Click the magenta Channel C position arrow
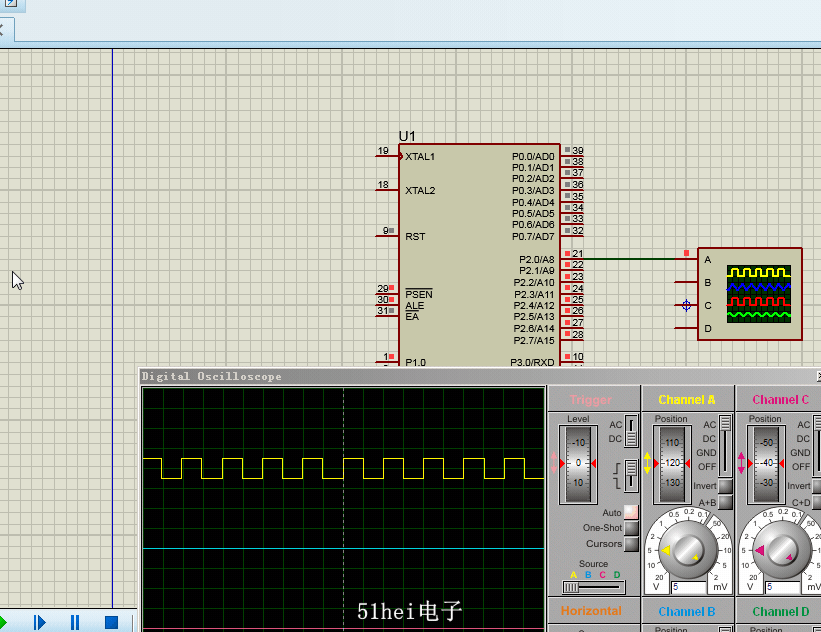 (x=741, y=463)
